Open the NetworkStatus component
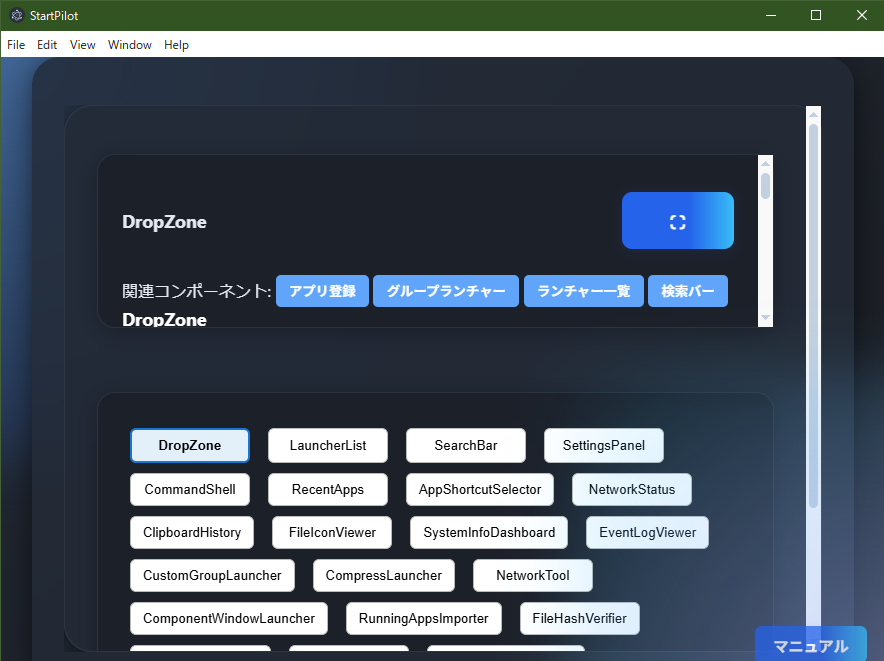 click(631, 489)
